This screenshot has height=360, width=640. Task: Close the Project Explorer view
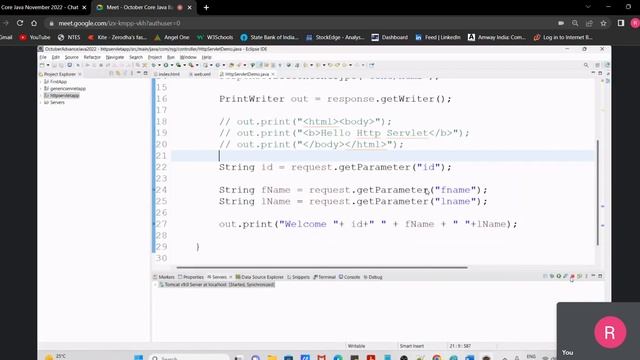pos(80,74)
